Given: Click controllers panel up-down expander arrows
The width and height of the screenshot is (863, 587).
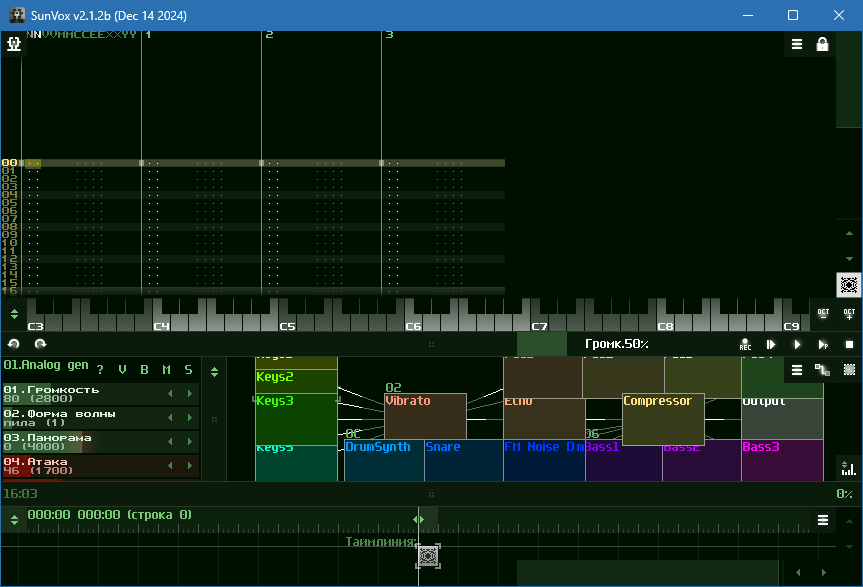Looking at the screenshot, I should (x=214, y=372).
